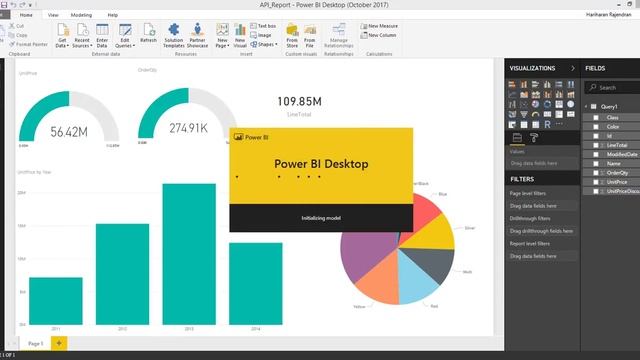This screenshot has height=360, width=640.
Task: Select the Stacked bar chart visualization
Action: click(x=512, y=84)
